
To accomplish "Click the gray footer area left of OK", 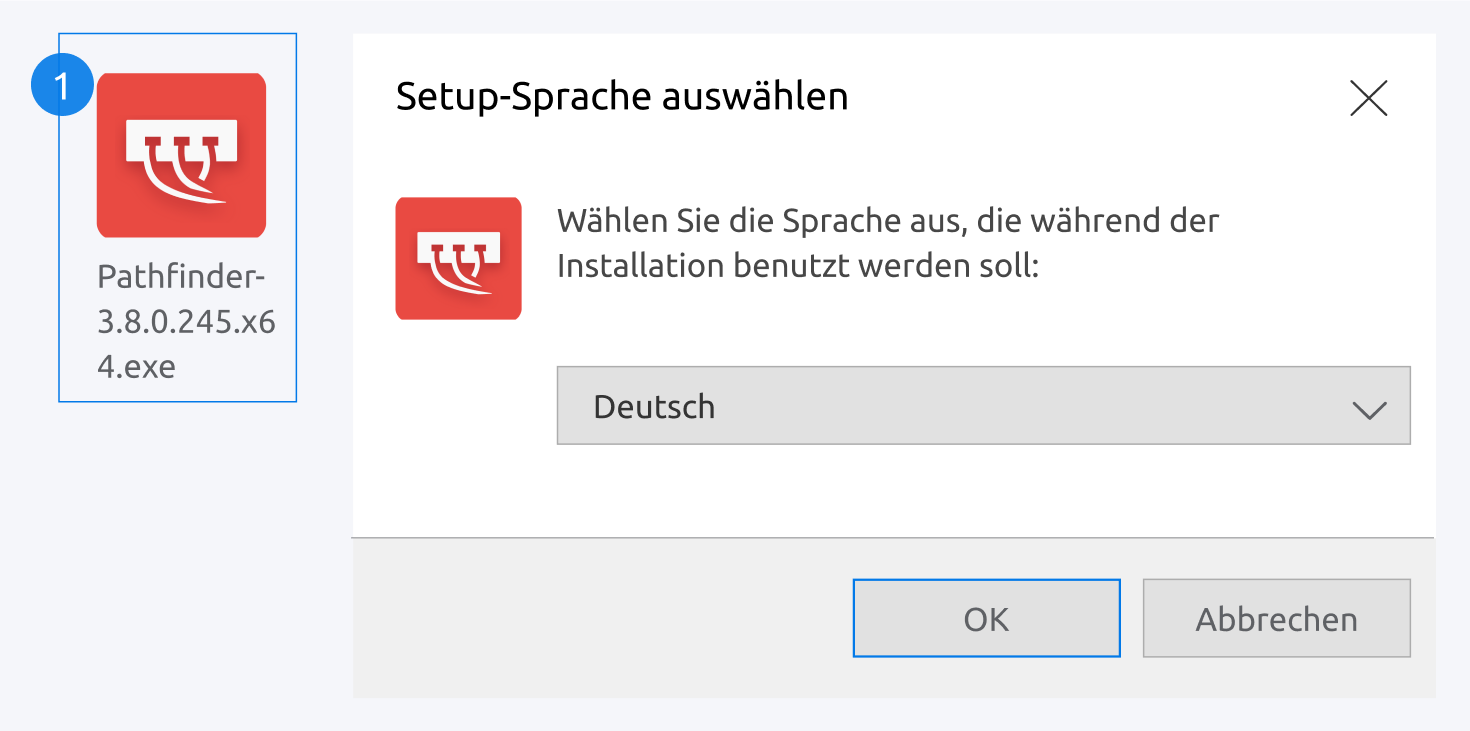I will tap(600, 619).
